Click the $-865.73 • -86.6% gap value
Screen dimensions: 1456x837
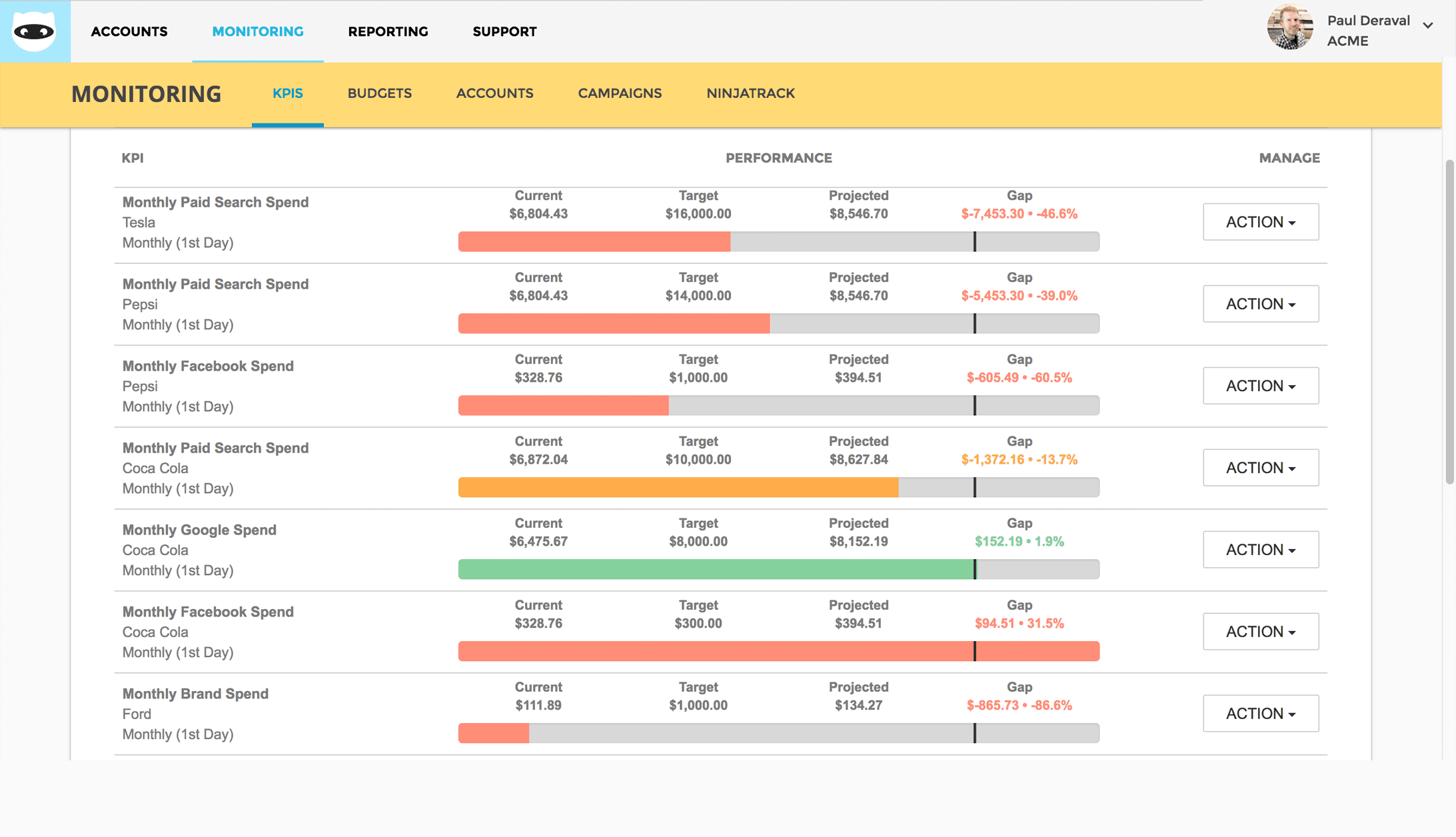[x=1019, y=706]
